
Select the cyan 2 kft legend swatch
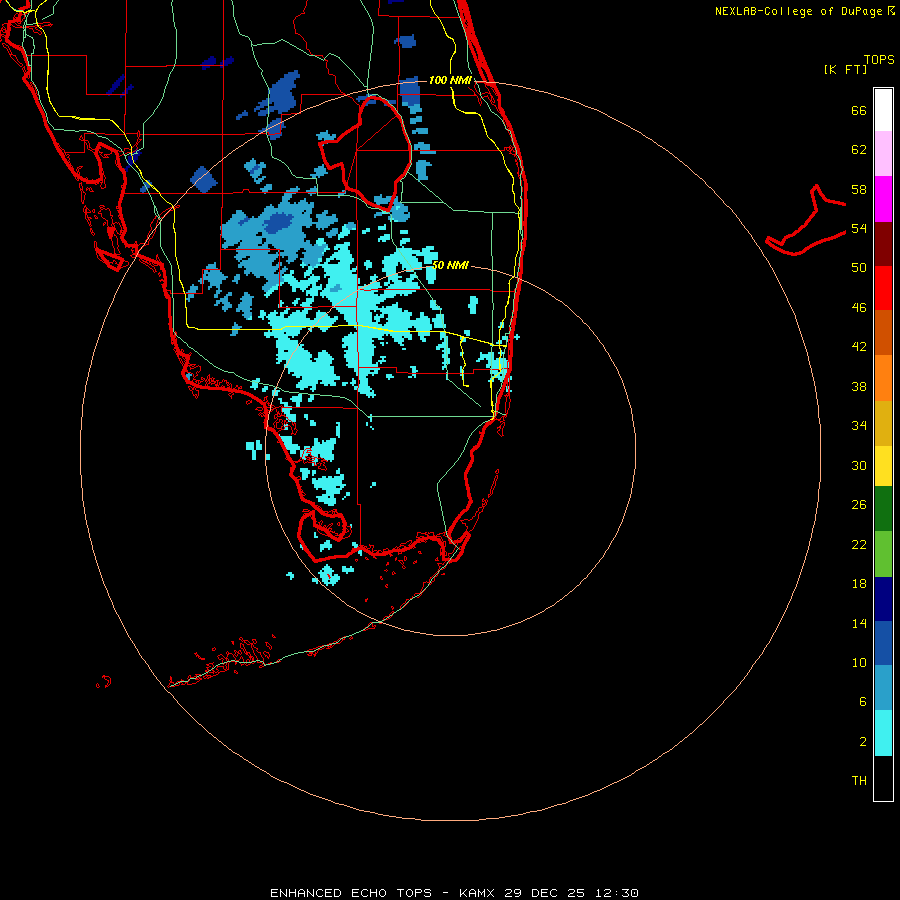click(x=883, y=733)
